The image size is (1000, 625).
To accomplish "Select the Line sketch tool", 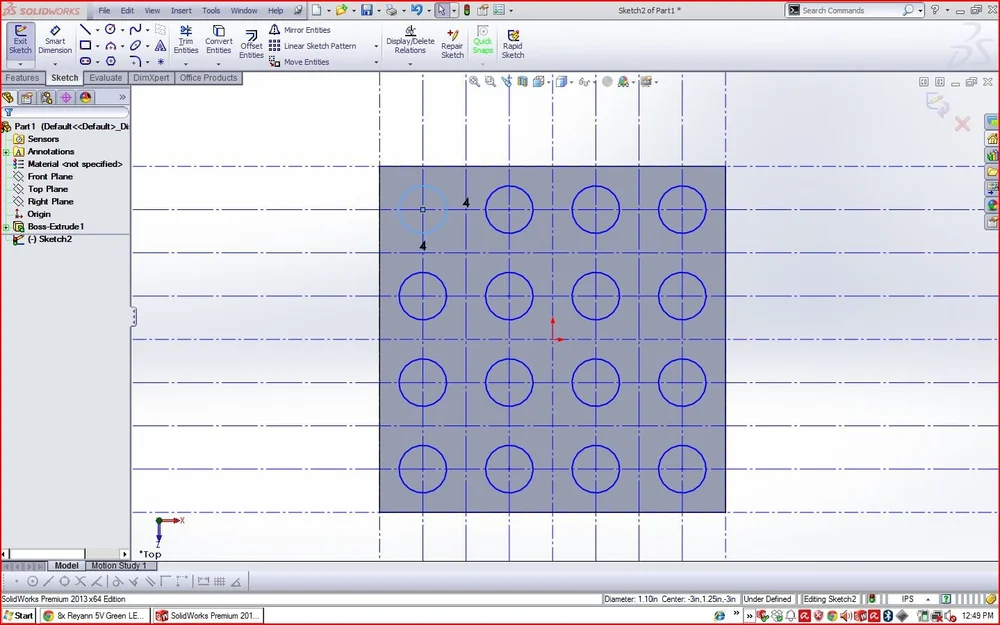I will [x=85, y=29].
